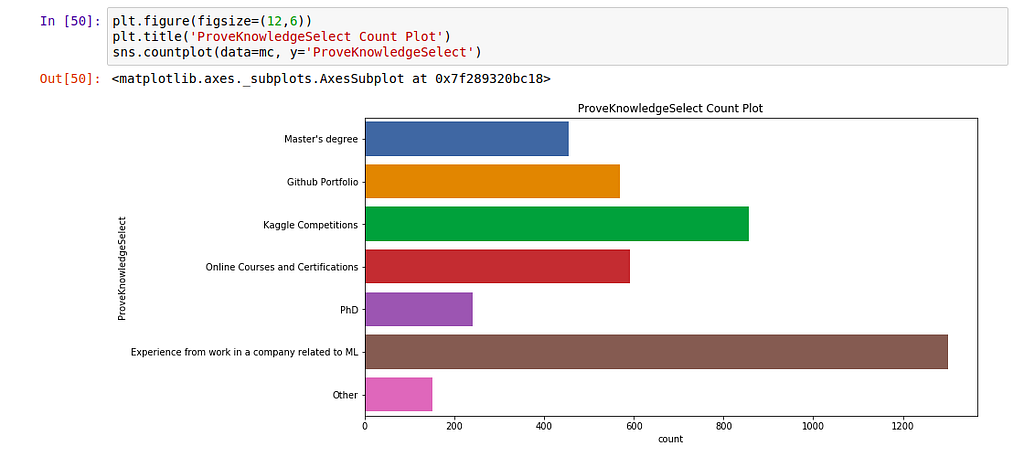The image size is (1024, 455).
Task: Click the sns.countplot code line
Action: [x=296, y=52]
